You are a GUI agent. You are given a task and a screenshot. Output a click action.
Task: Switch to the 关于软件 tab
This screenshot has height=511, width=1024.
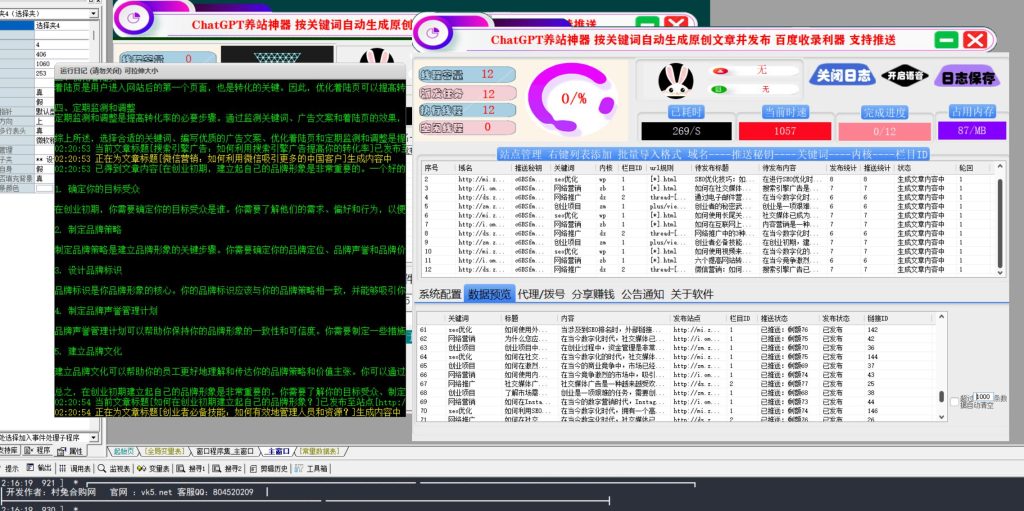coord(692,294)
